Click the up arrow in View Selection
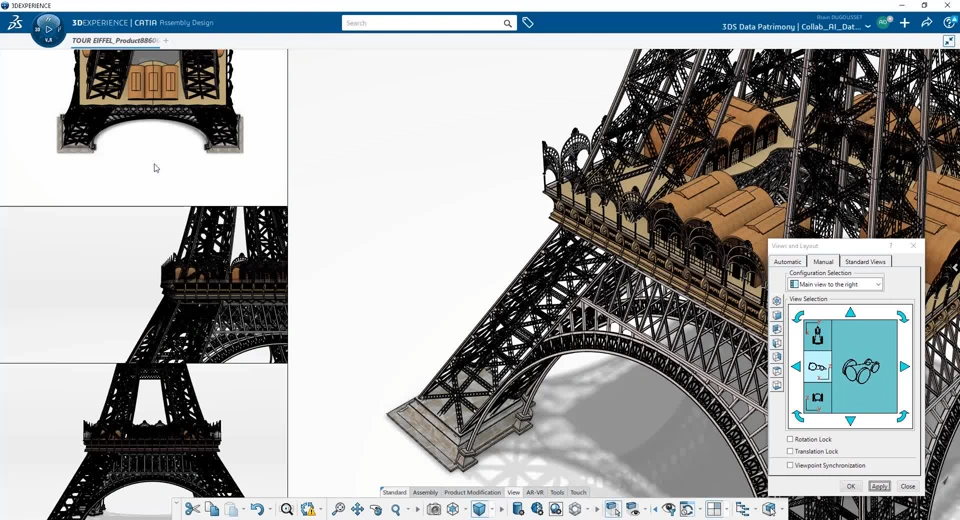The height and width of the screenshot is (520, 960). 850,312
